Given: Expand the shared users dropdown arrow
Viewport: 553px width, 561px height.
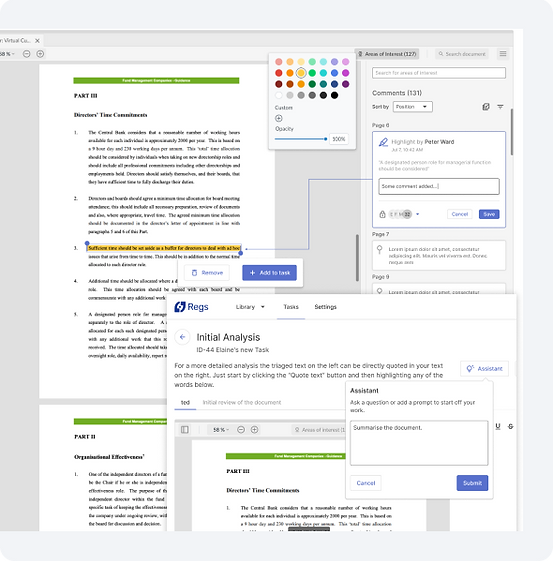Looking at the screenshot, I should [417, 214].
